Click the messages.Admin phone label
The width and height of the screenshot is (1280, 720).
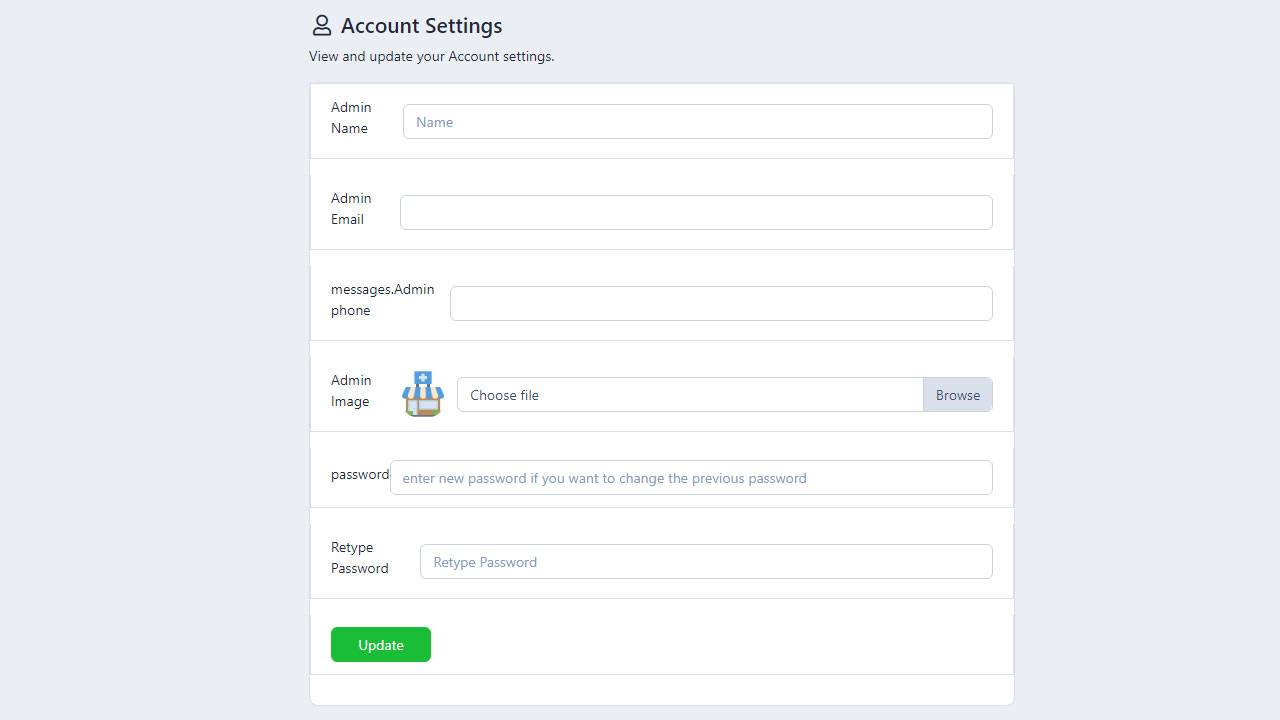click(382, 300)
